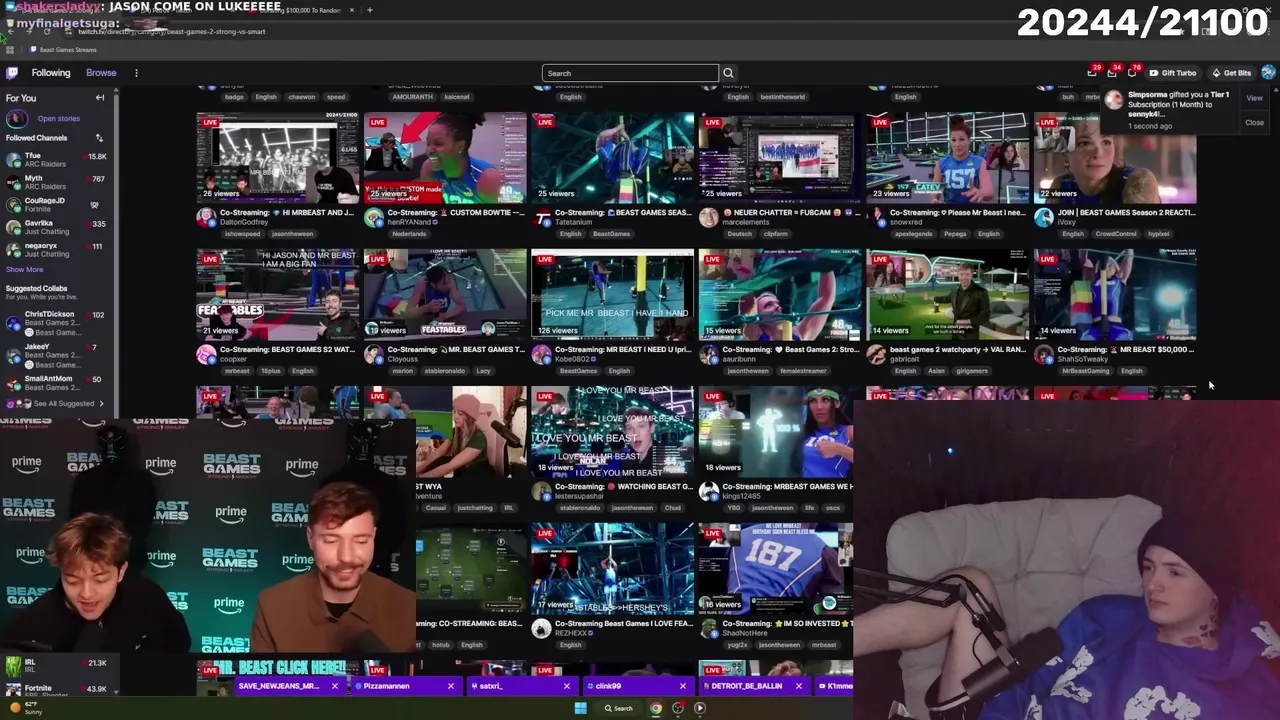Open inbox notifications with 34 badge
Screen dimensions: 1280x720
[x=1112, y=72]
